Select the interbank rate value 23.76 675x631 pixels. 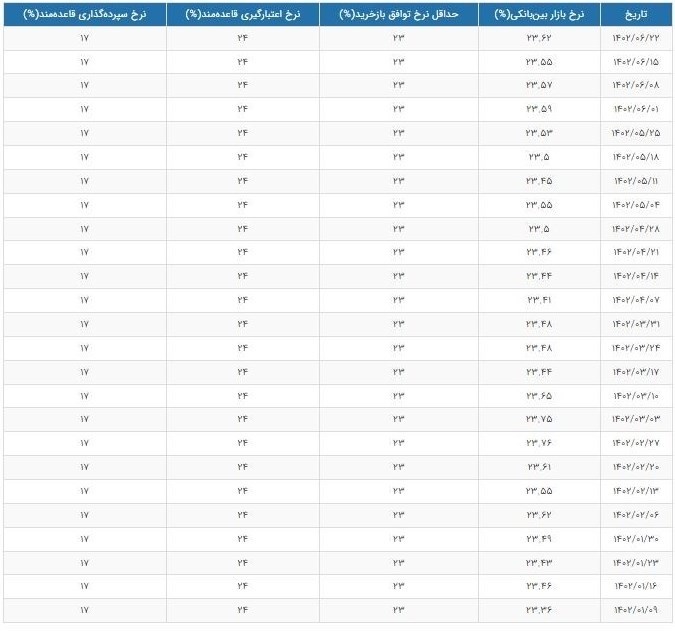coord(539,443)
